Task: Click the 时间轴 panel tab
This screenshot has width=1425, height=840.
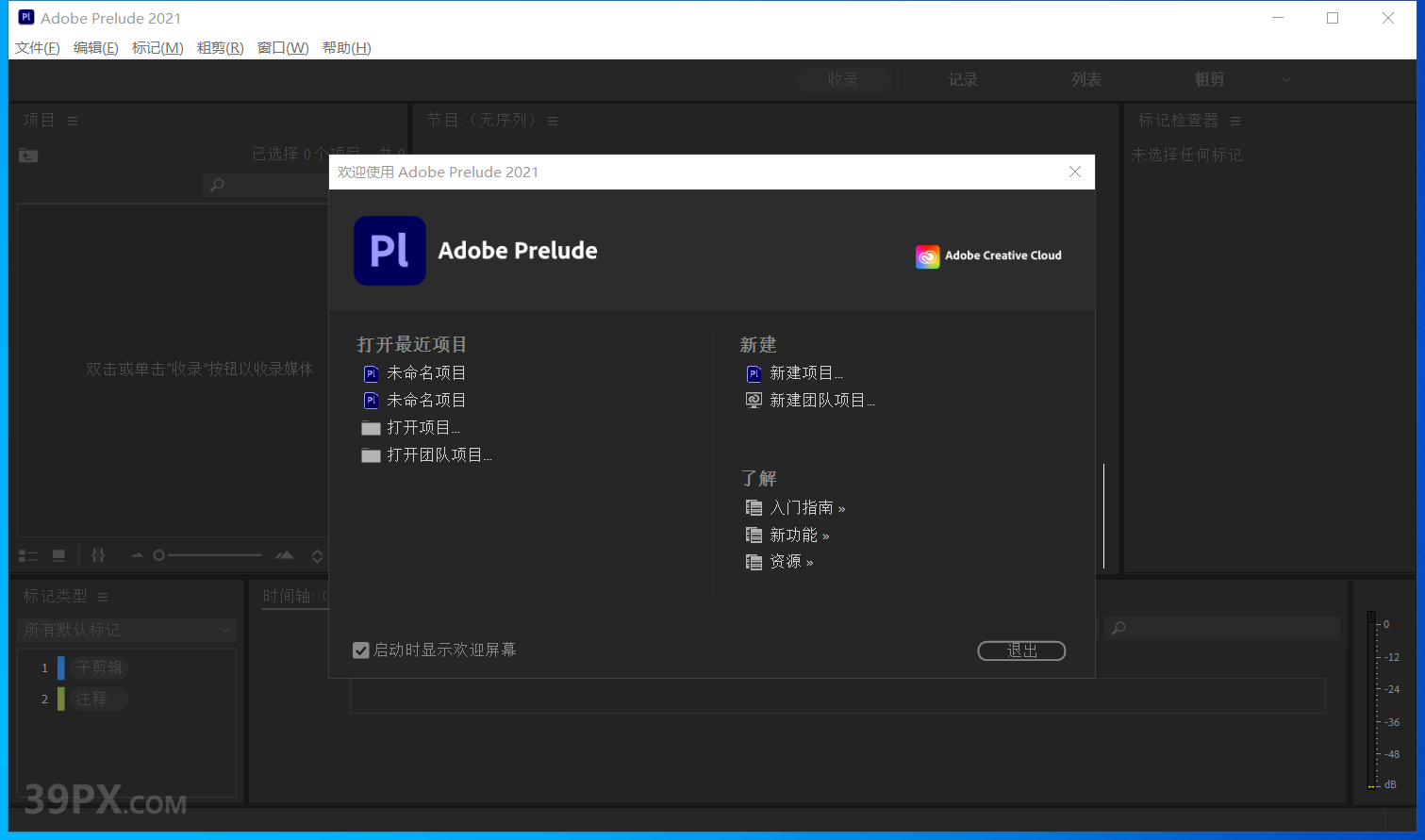Action: coord(293,596)
